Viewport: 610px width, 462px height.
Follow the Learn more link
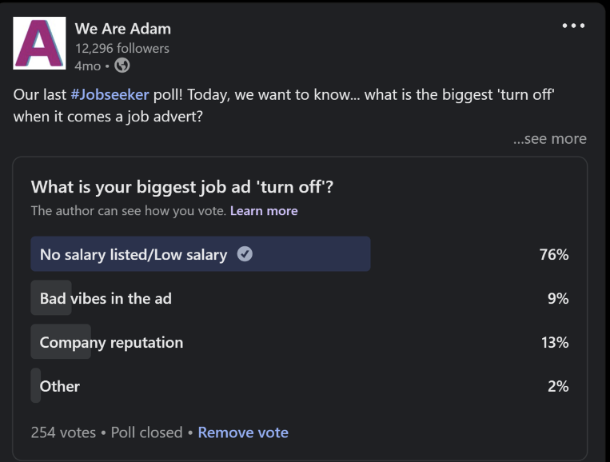tap(263, 211)
